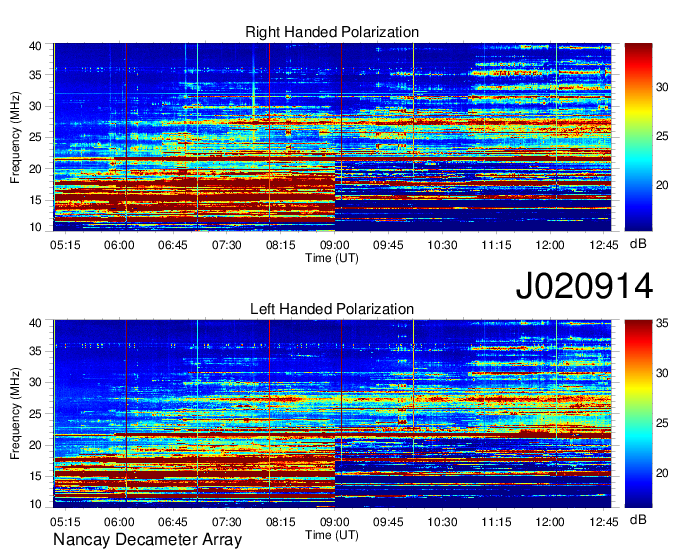
Task: Click 06:45 time tick of upper plot
Action: [173, 245]
